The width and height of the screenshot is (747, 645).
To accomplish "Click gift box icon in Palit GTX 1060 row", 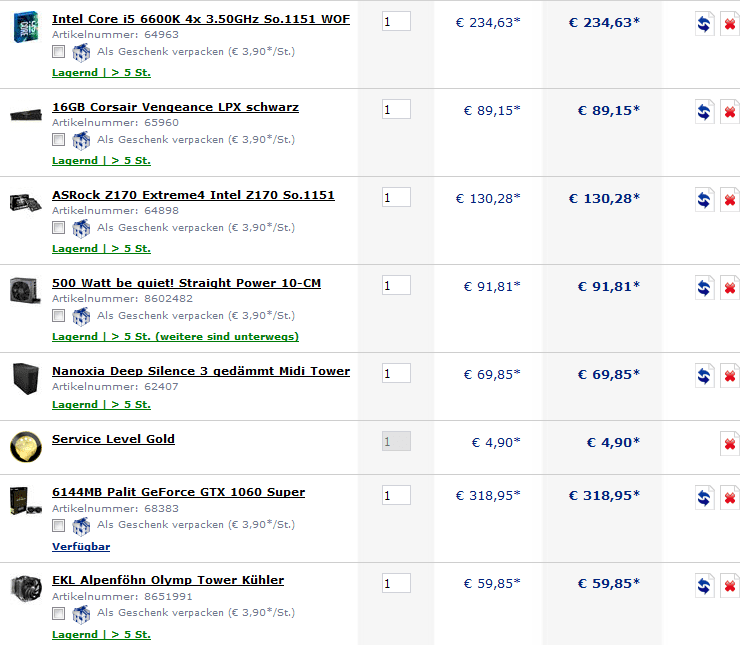I will 81,526.
